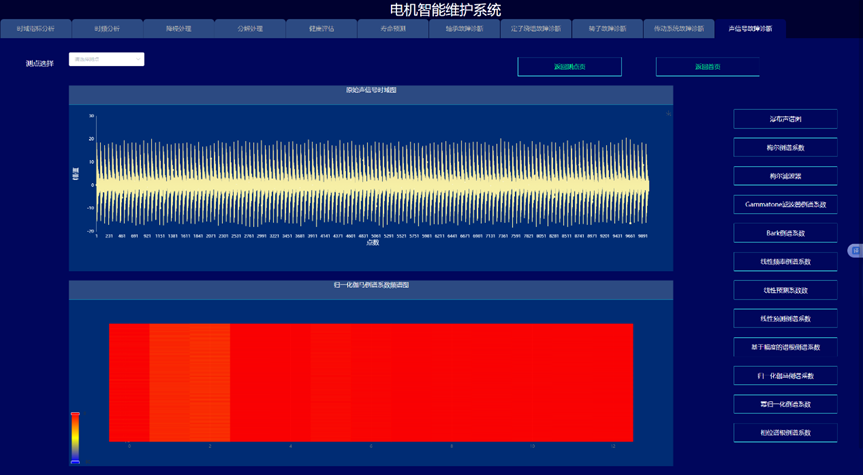Click the floating translate icon on right edge

[855, 250]
